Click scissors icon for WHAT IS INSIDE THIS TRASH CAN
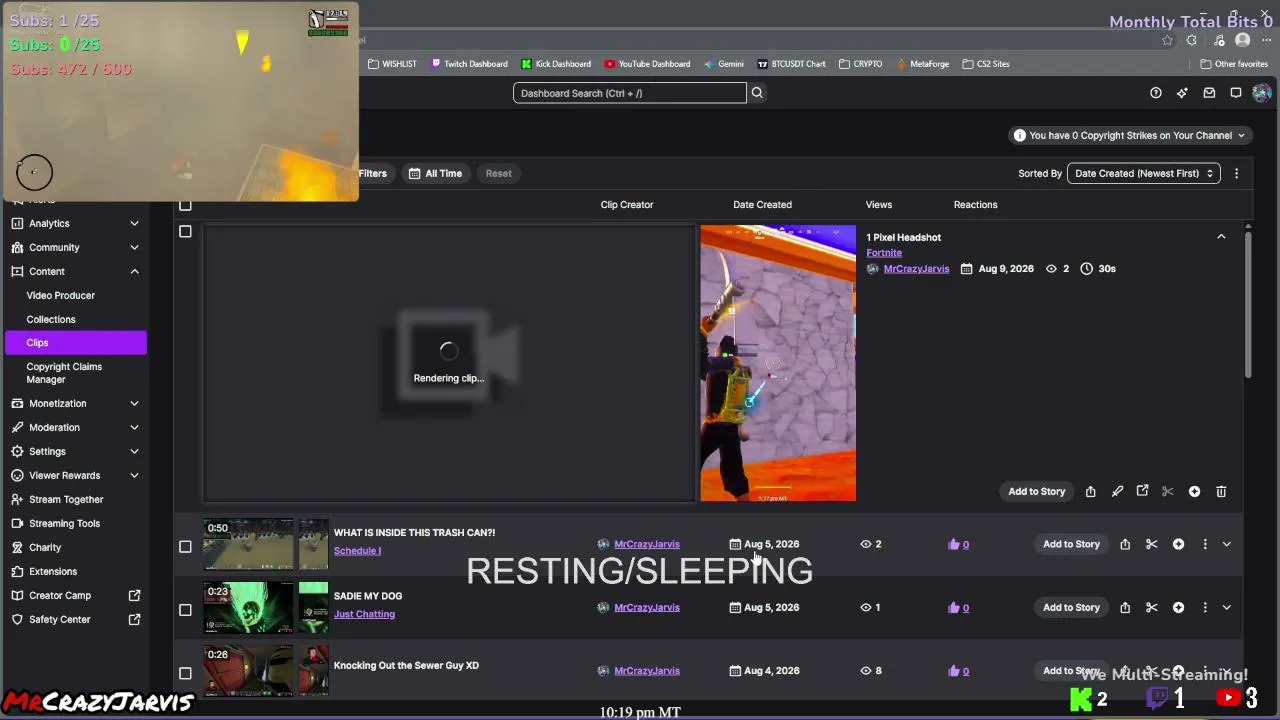The height and width of the screenshot is (720, 1280). tap(1152, 544)
